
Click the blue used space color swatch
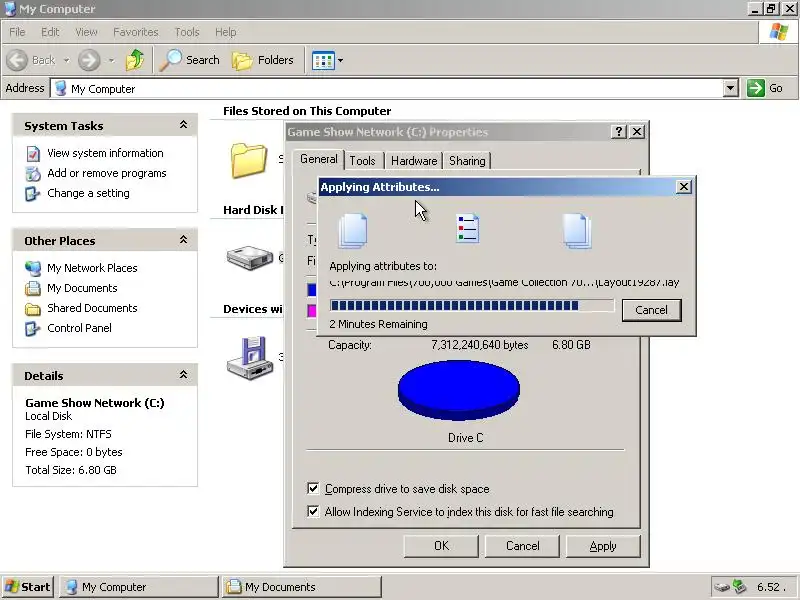tap(312, 289)
